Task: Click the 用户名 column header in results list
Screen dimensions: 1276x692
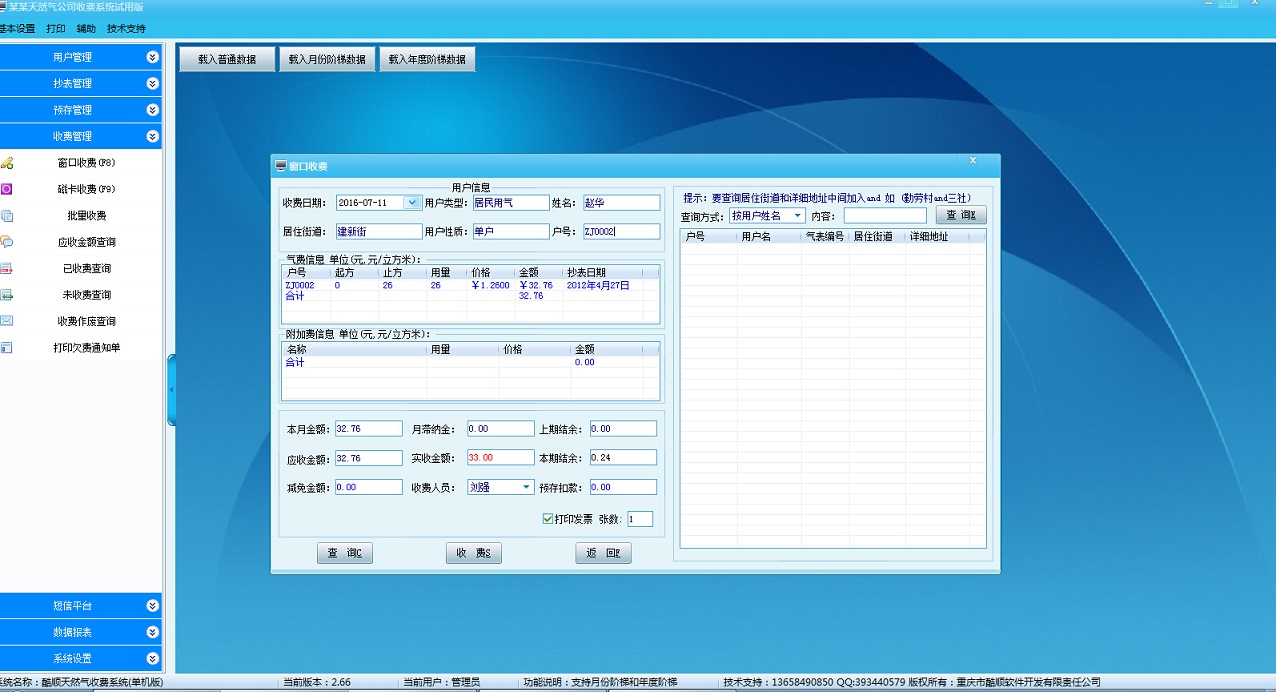Action: pyautogui.click(x=768, y=237)
